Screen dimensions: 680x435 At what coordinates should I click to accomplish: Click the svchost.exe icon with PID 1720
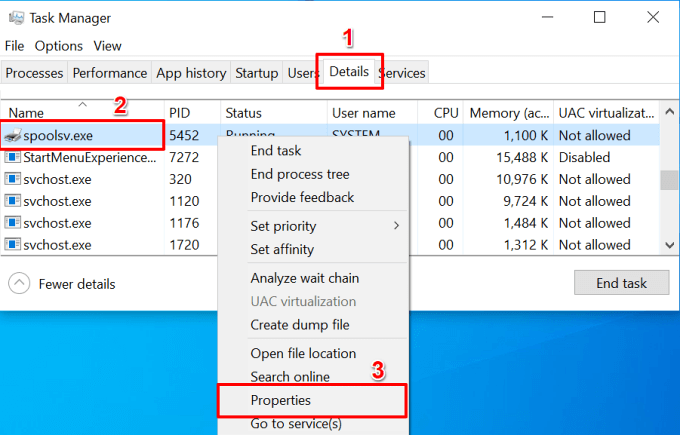pyautogui.click(x=13, y=245)
